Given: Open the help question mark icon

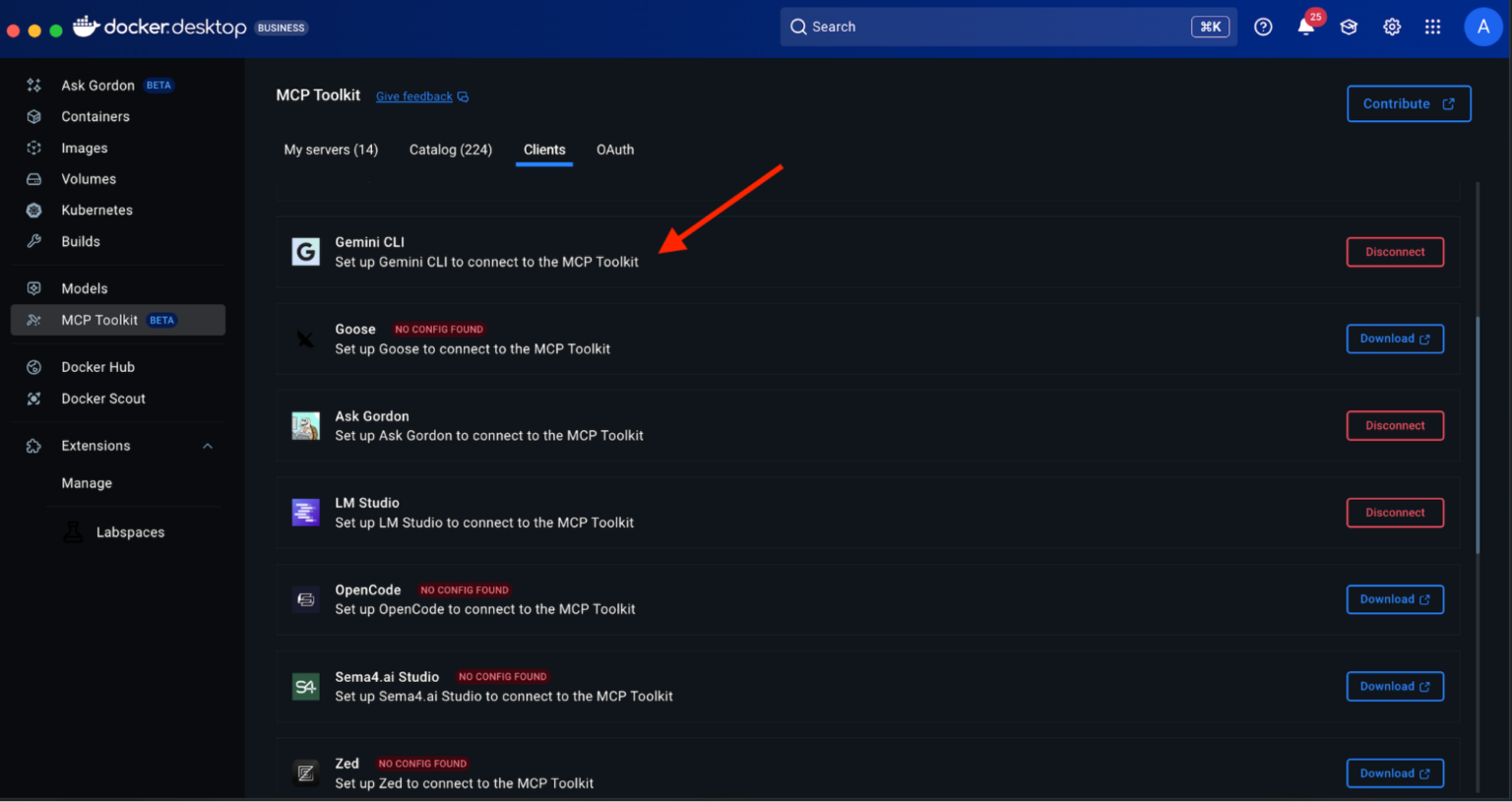Looking at the screenshot, I should coord(1263,27).
